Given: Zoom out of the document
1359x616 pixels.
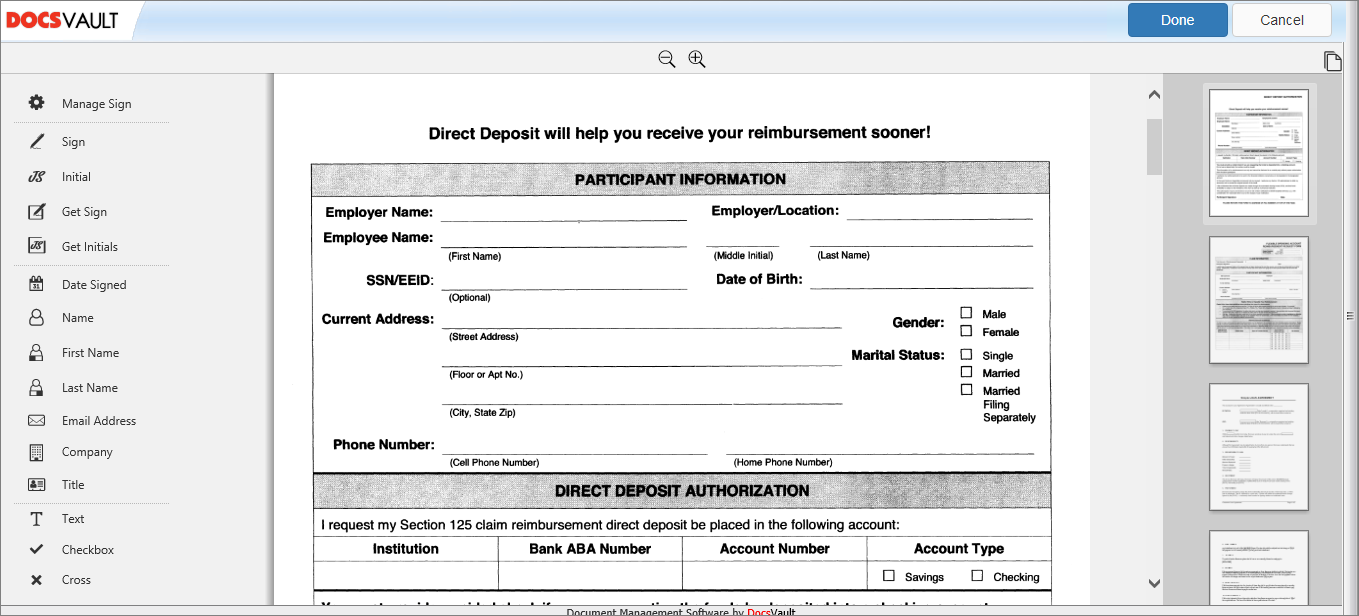Looking at the screenshot, I should point(666,59).
